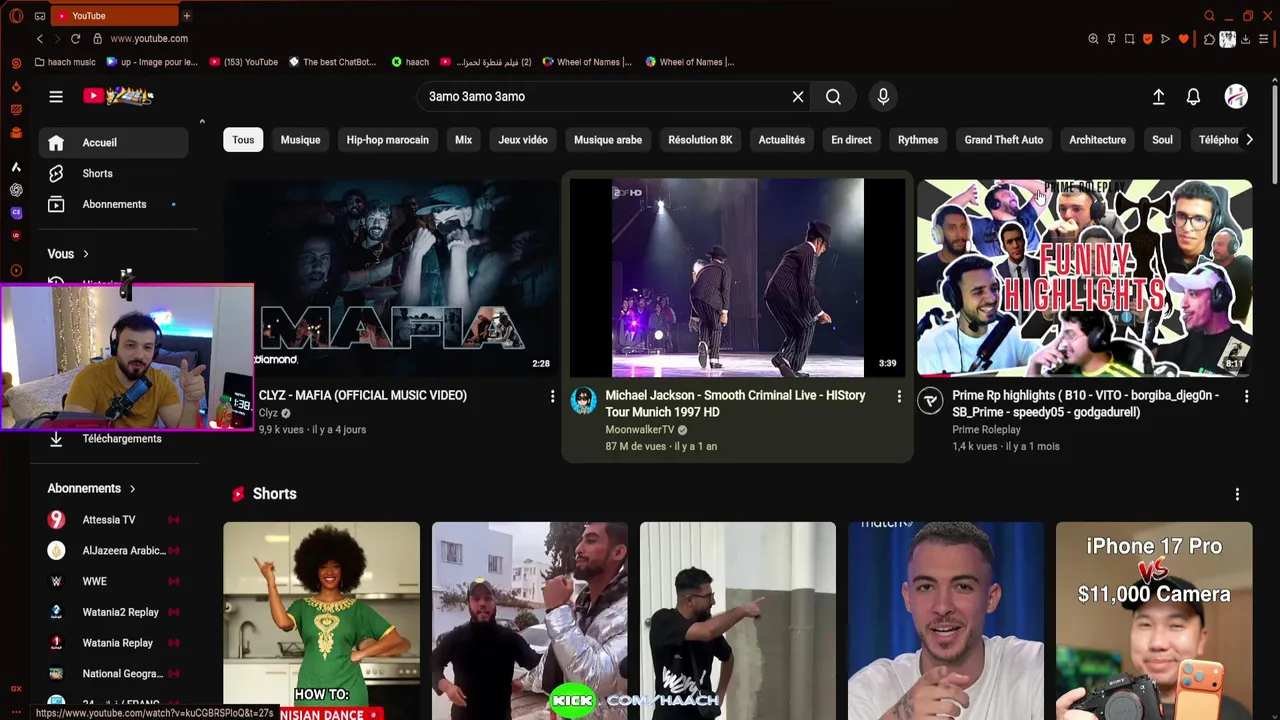Open the notifications bell
The width and height of the screenshot is (1280, 720).
[x=1193, y=97]
